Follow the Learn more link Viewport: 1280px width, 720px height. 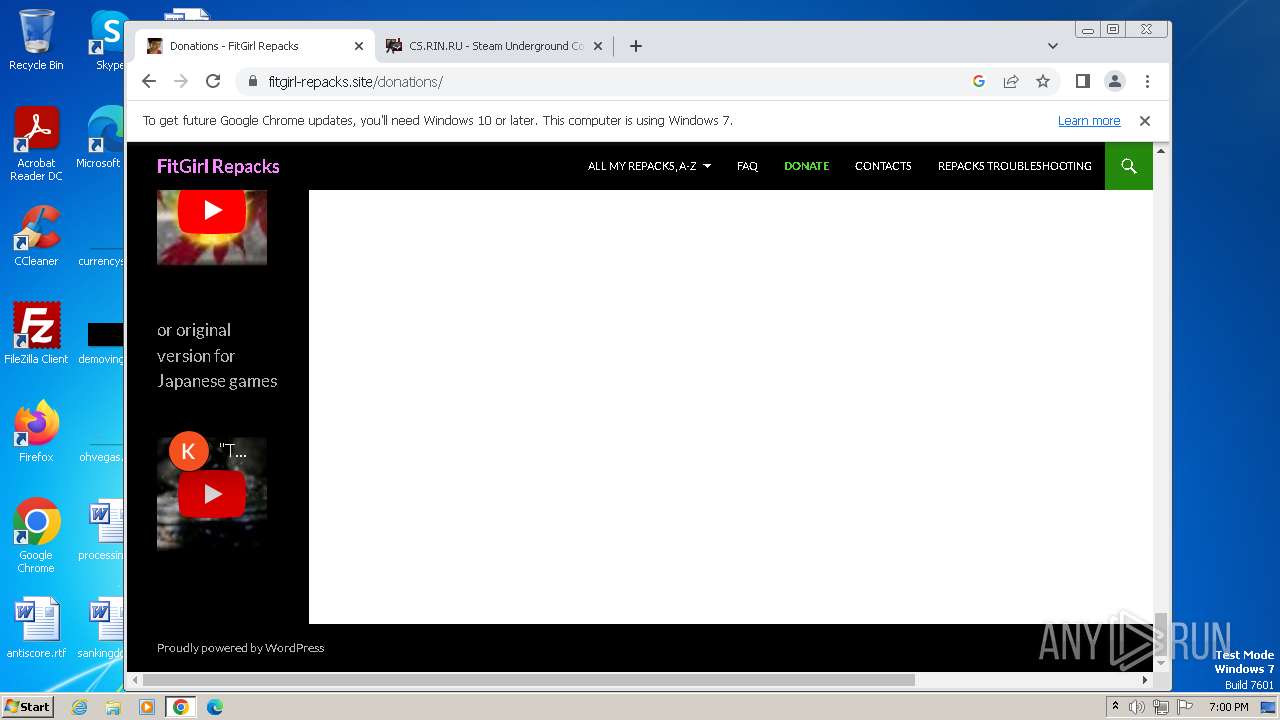coord(1089,120)
